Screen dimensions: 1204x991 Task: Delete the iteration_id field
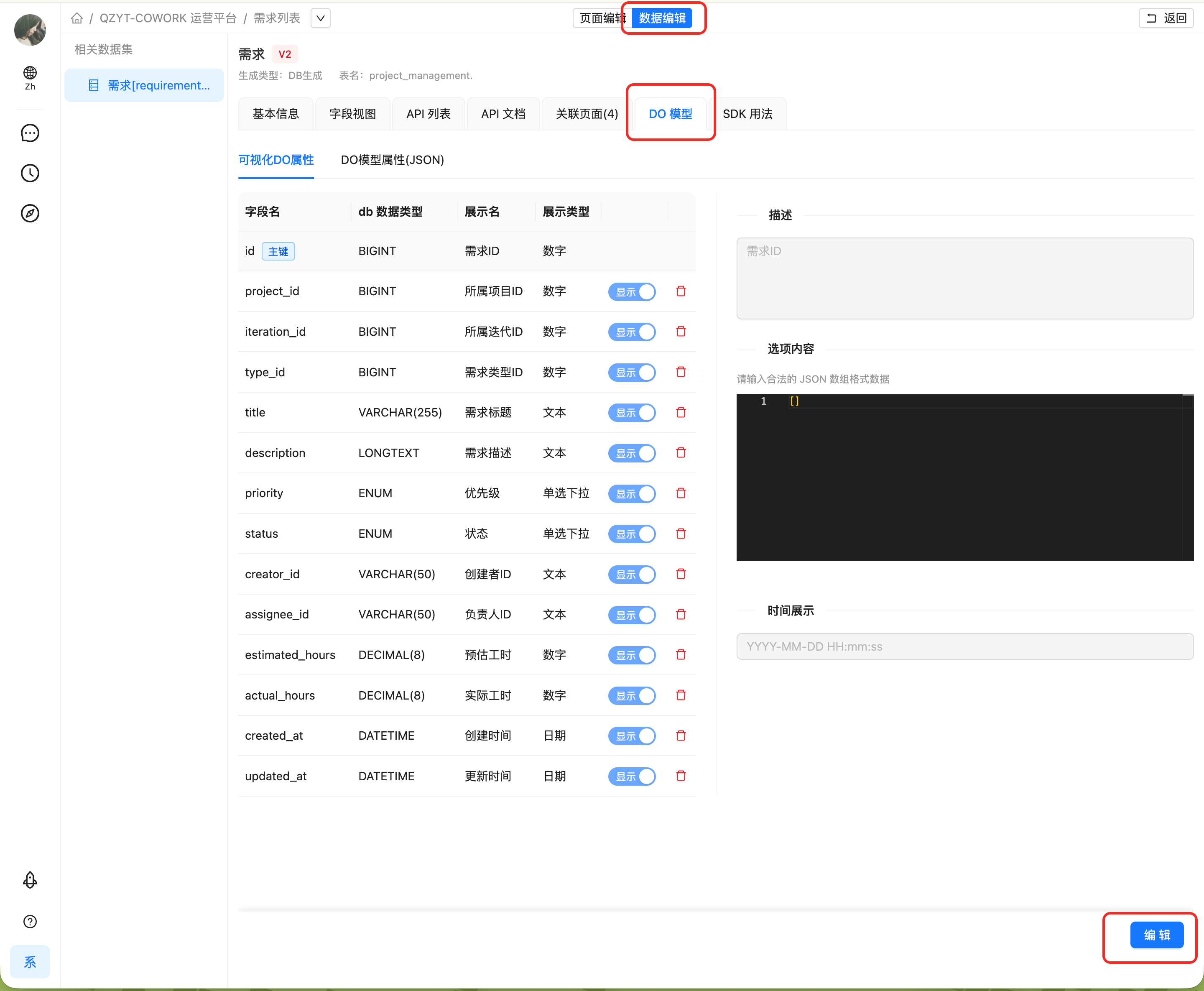(x=681, y=331)
